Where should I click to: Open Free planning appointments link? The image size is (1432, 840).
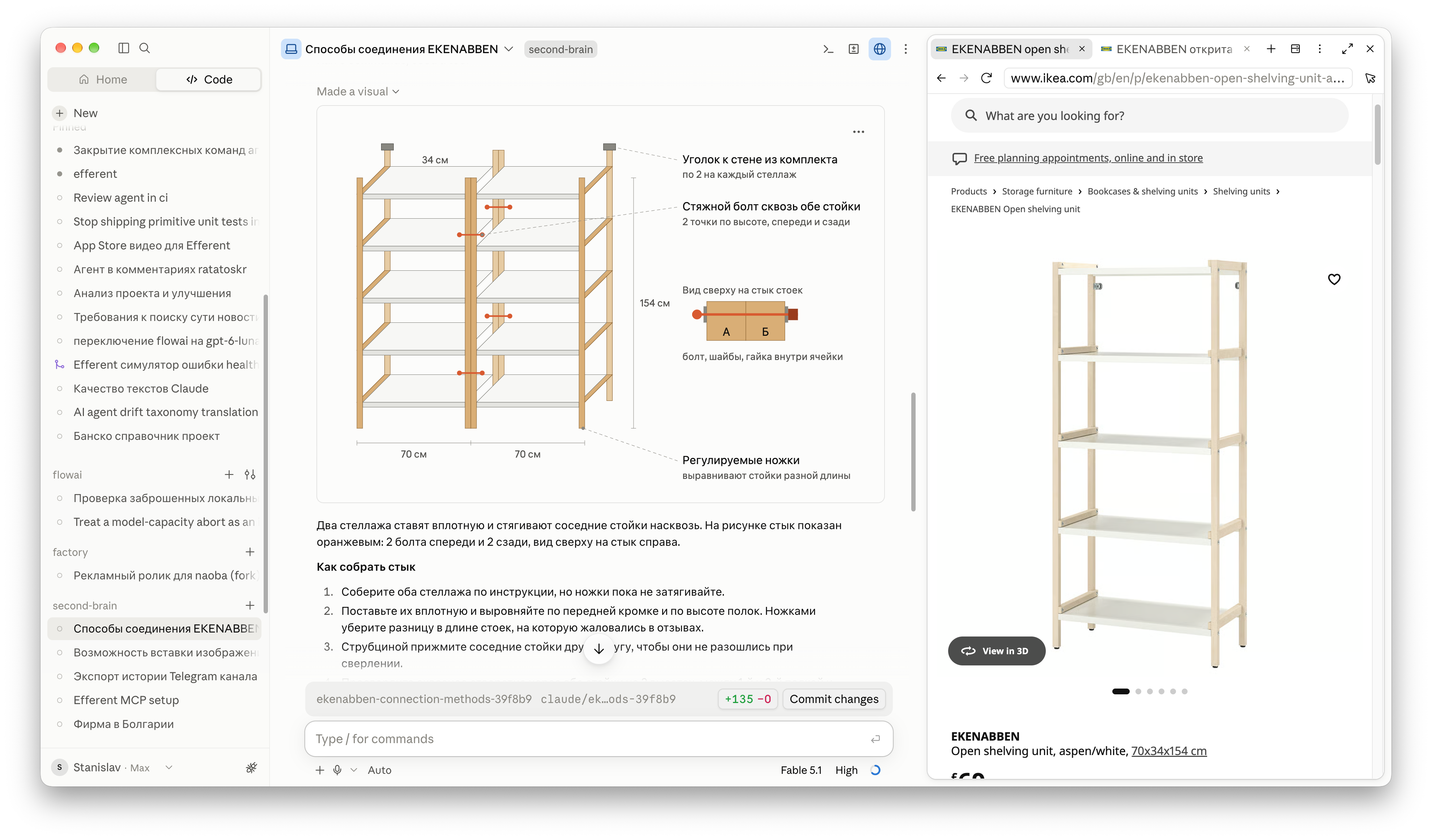(1088, 158)
